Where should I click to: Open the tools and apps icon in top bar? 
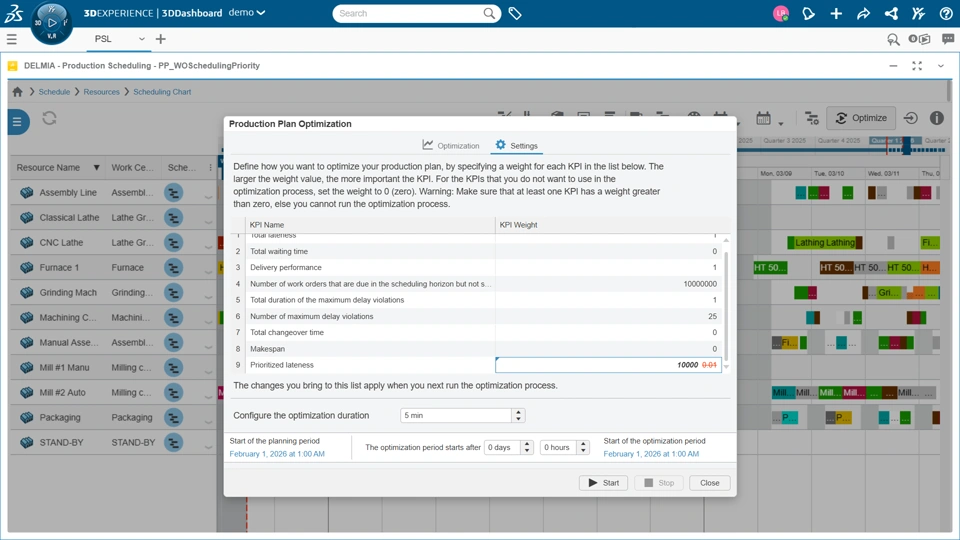coord(918,13)
